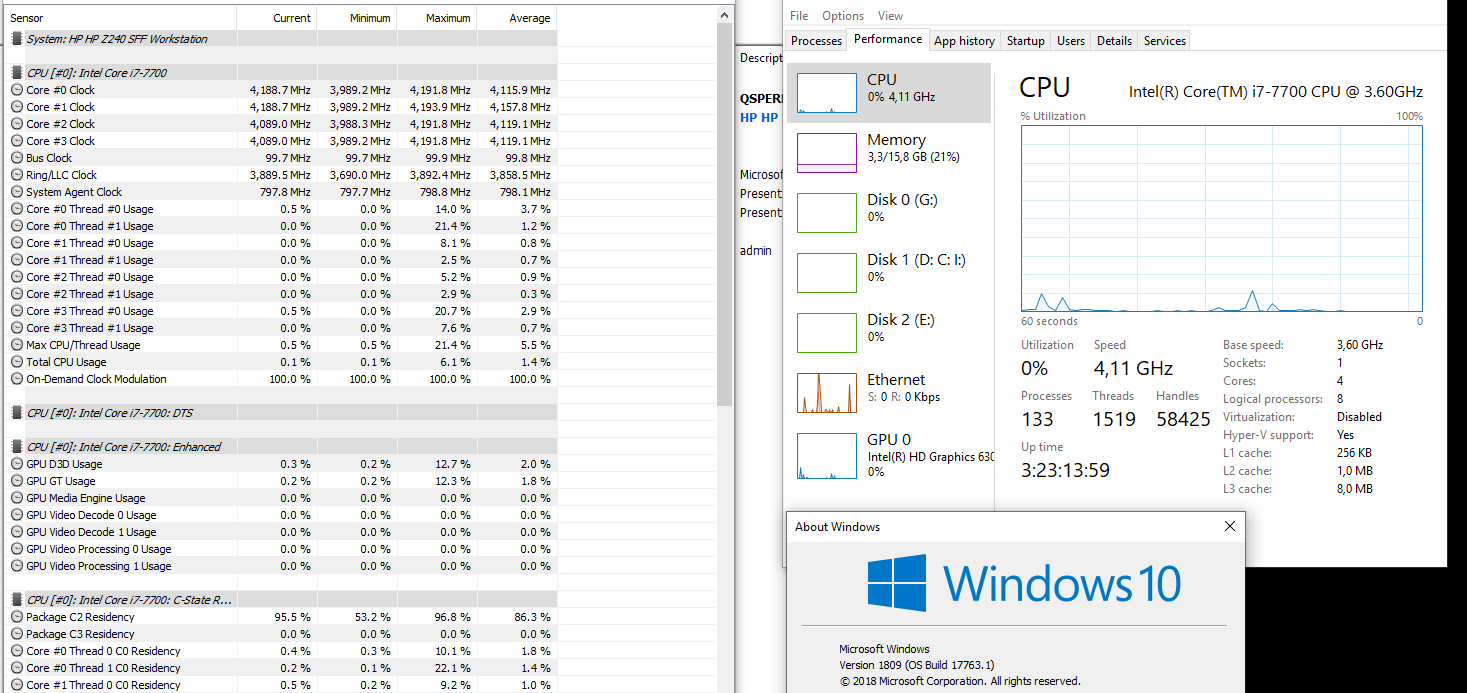This screenshot has width=1467, height=693.
Task: Click the Bus Clock sensor icon
Action: pos(17,158)
